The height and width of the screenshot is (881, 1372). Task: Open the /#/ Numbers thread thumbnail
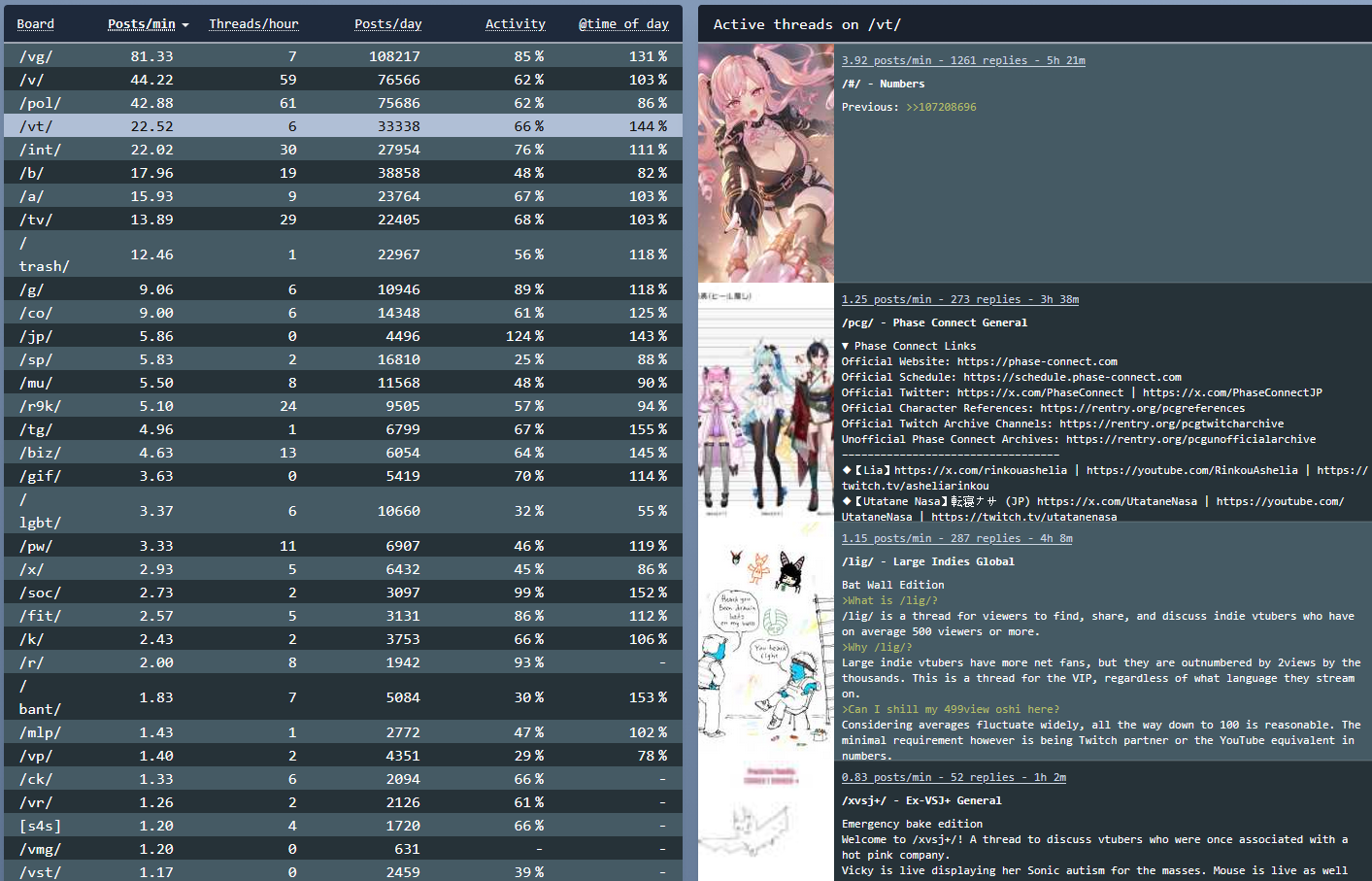[x=766, y=163]
